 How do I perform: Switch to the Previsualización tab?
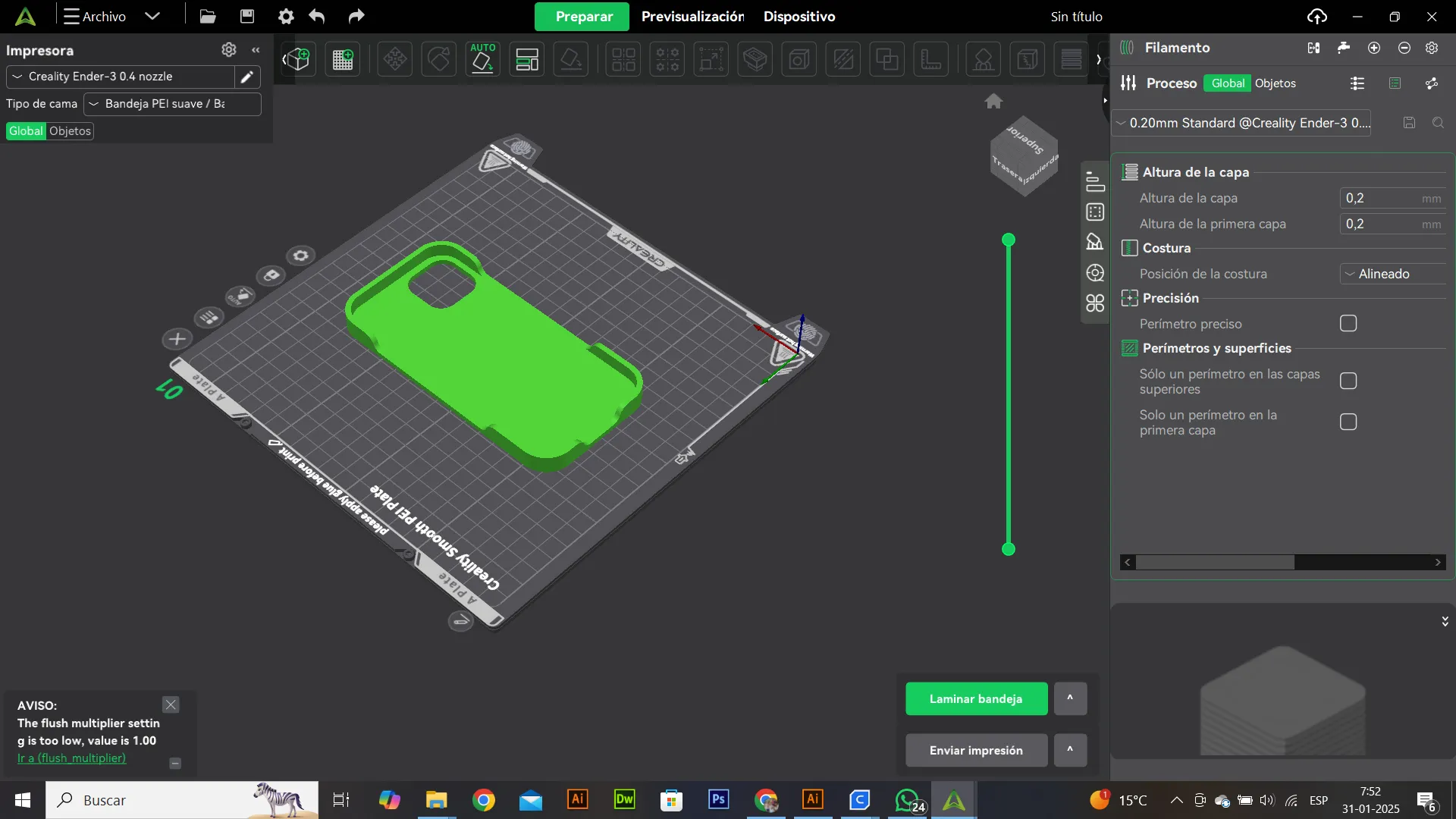(692, 16)
